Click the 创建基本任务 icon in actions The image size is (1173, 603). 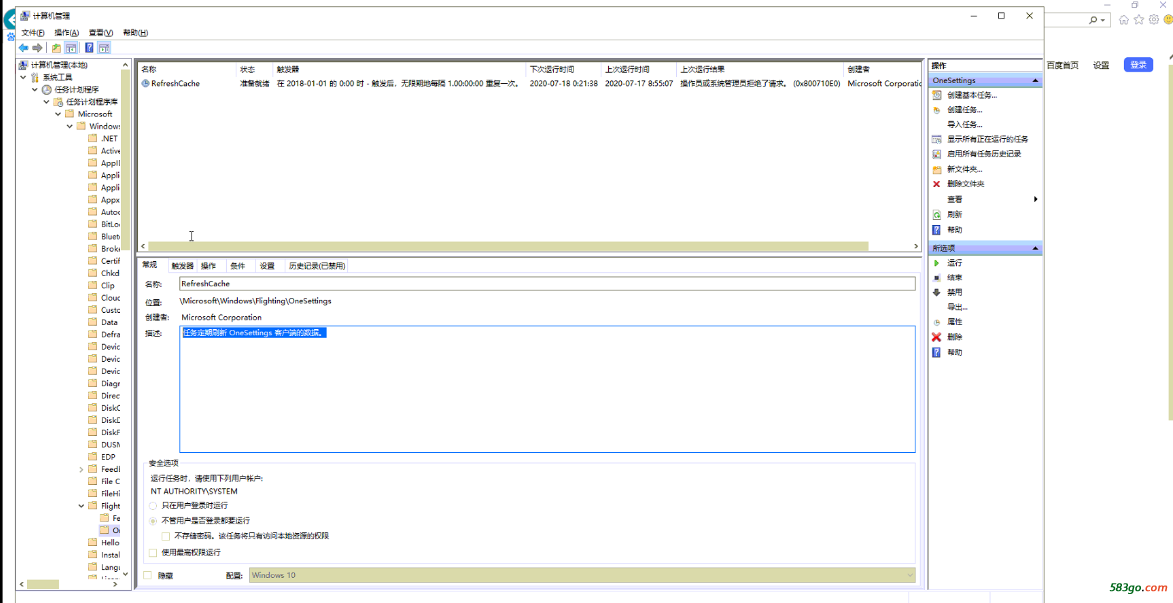pos(937,95)
